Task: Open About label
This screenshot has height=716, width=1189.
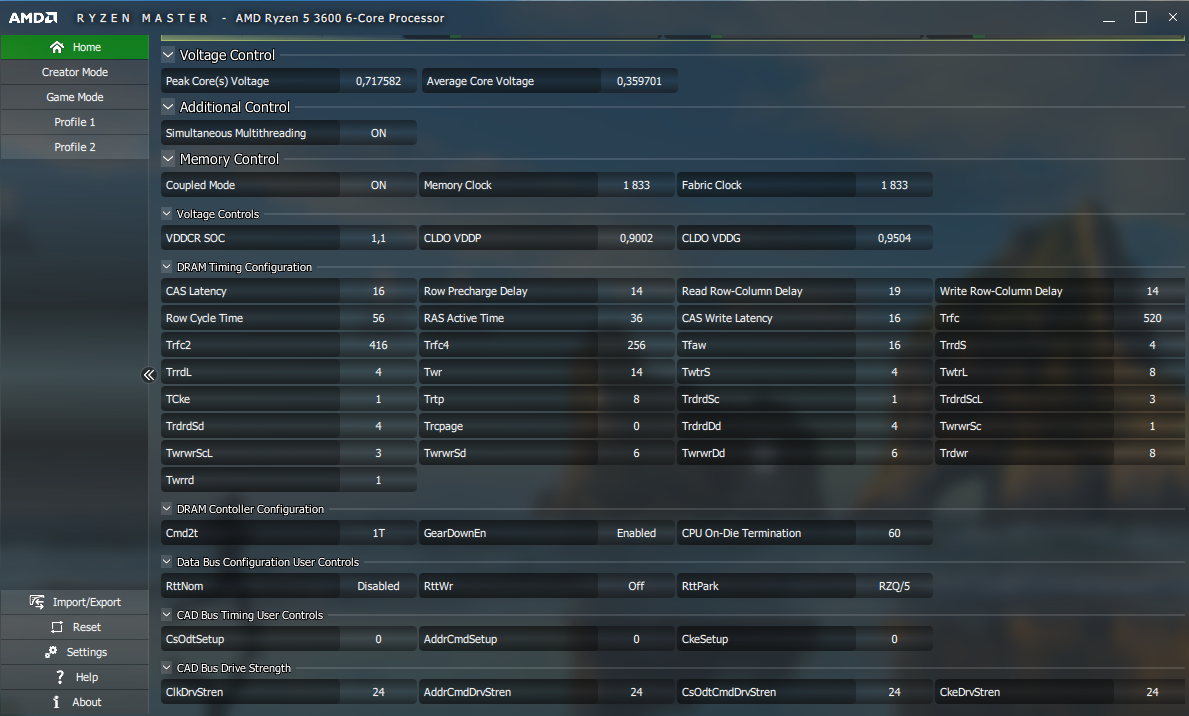Action: [x=86, y=702]
